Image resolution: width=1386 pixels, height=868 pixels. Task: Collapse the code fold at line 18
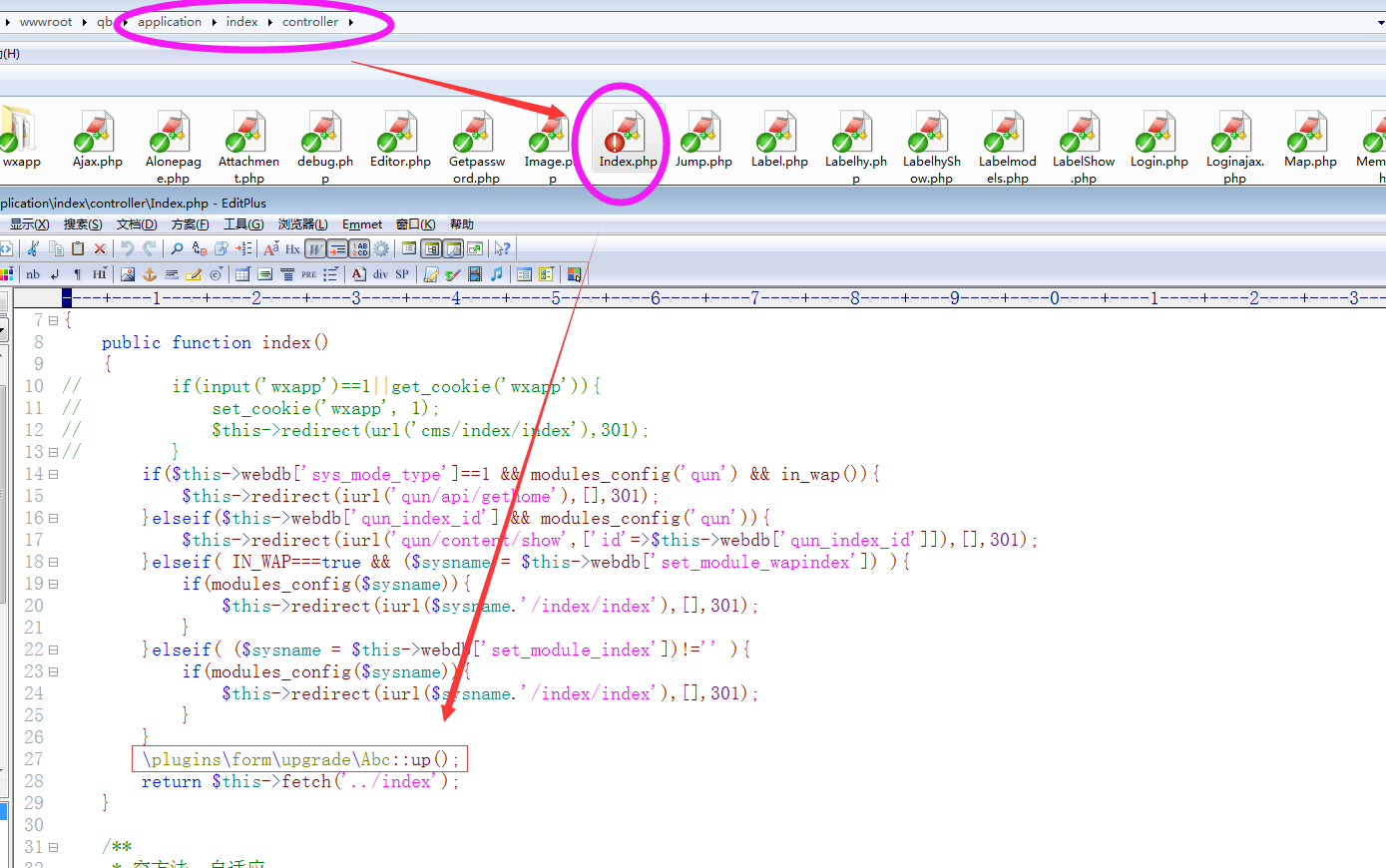(54, 563)
